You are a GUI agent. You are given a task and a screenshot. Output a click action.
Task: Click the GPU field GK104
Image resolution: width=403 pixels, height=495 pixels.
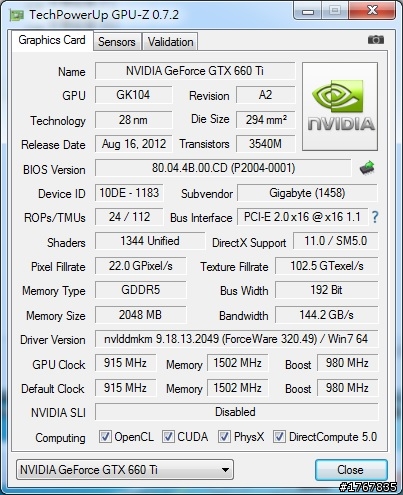134,95
